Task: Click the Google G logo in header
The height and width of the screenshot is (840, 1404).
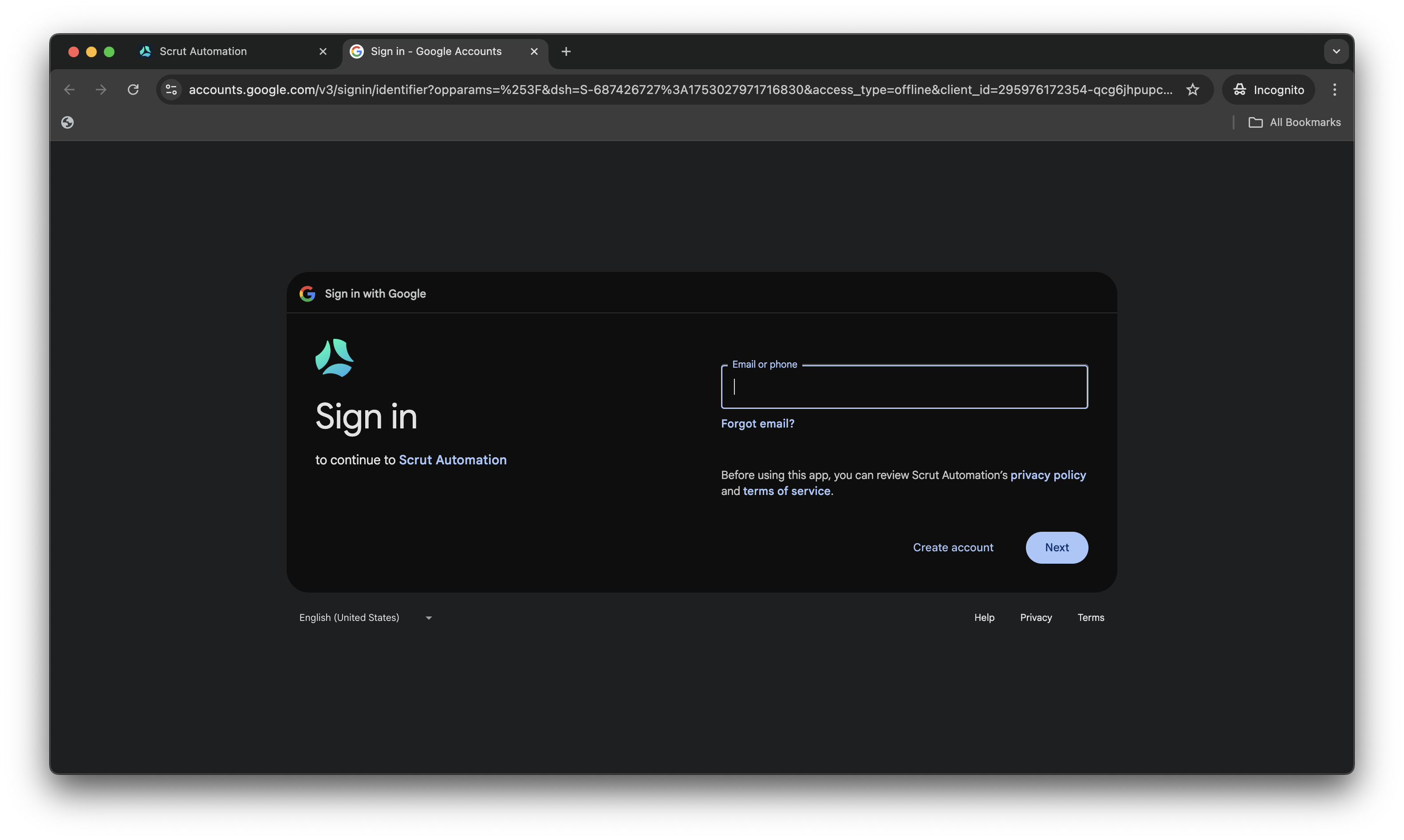Action: [307, 293]
